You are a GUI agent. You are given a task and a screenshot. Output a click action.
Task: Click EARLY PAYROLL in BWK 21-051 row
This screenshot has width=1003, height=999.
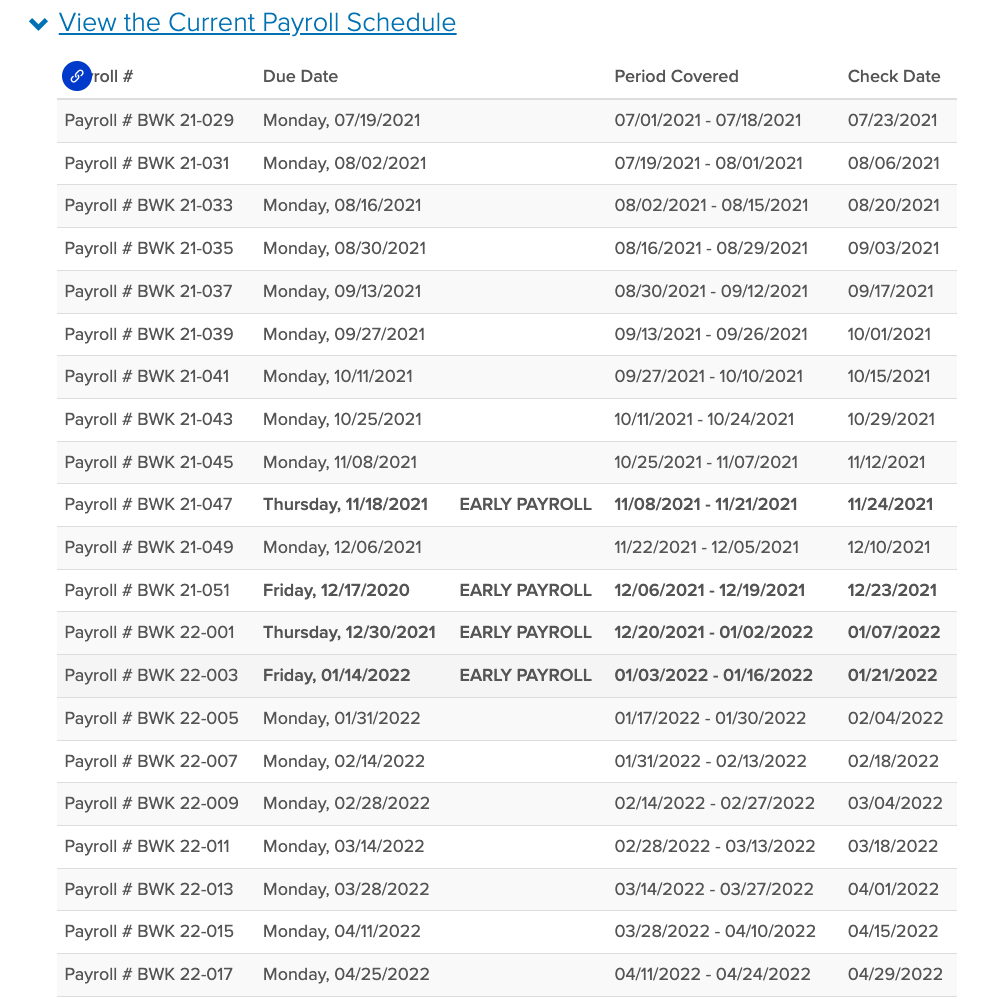(525, 590)
